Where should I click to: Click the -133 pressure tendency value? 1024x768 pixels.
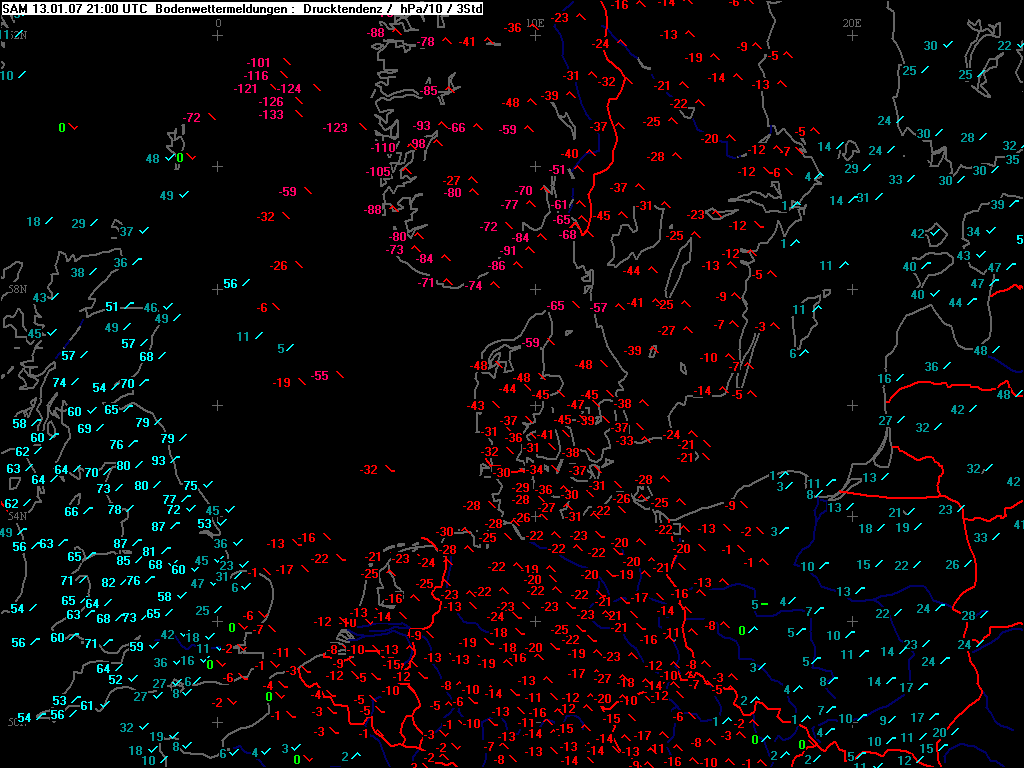[x=271, y=115]
